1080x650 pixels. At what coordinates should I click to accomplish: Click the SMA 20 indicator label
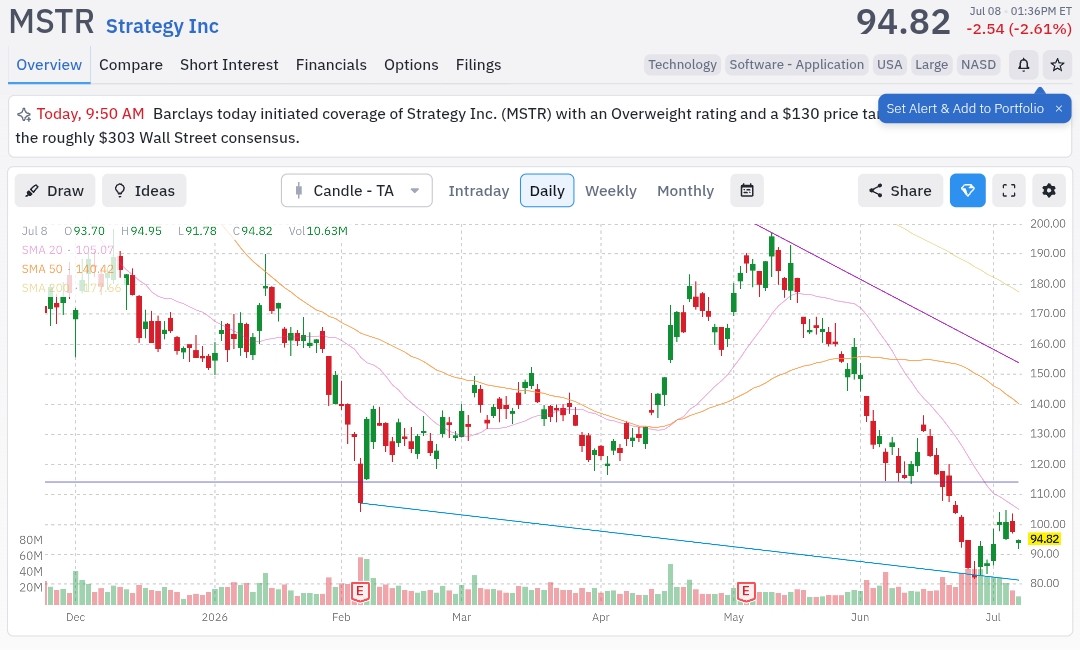68,250
